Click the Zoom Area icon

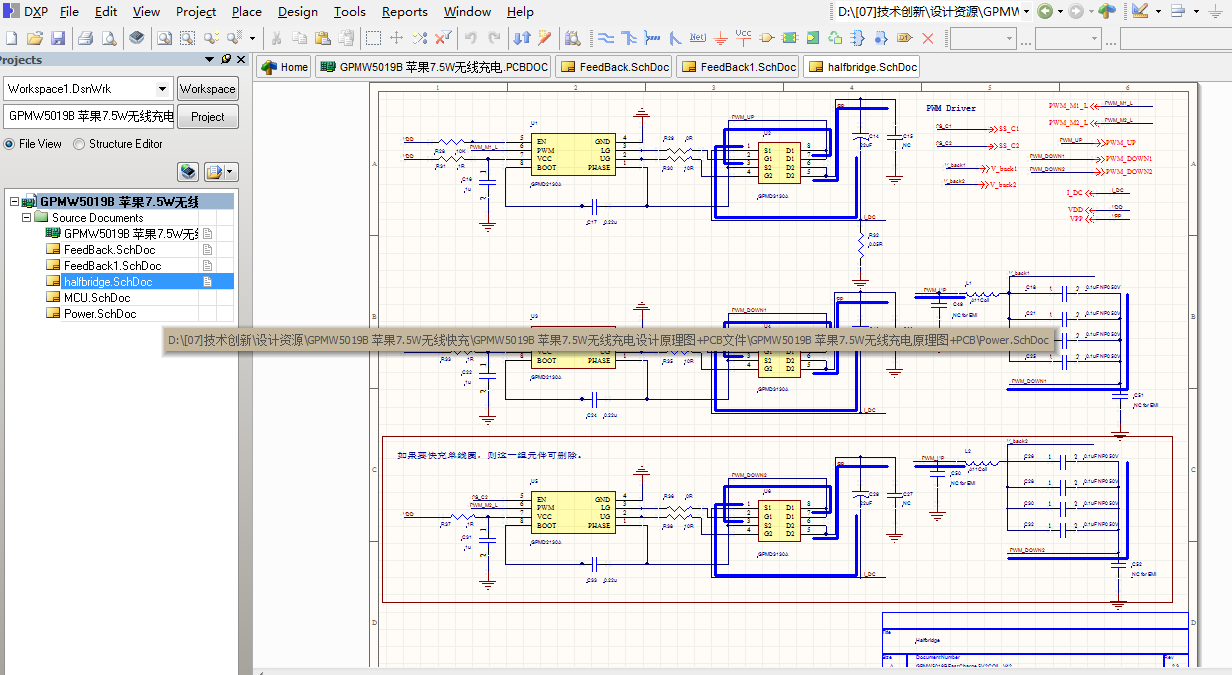point(188,38)
